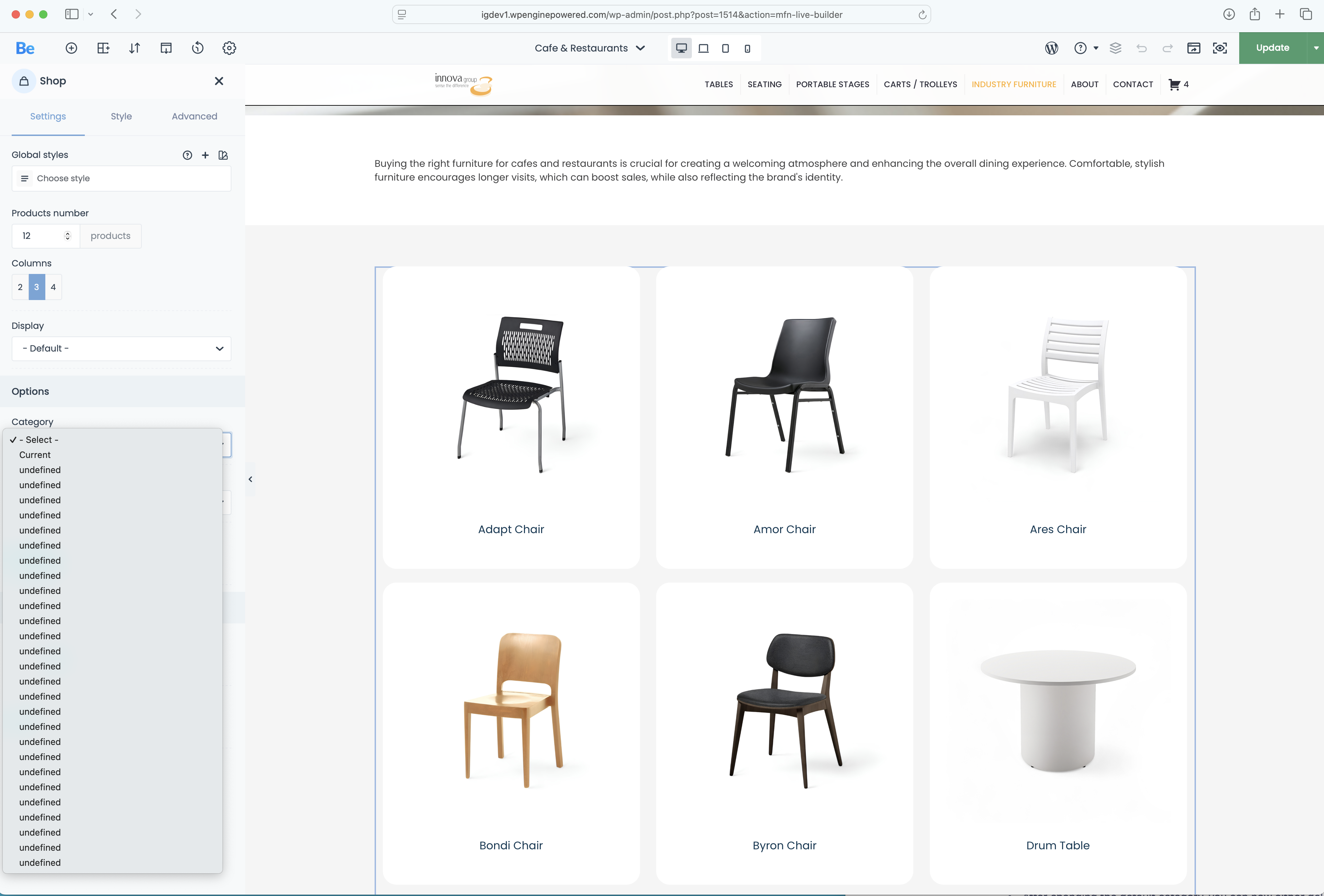
Task: Switch to the Style tab
Action: pos(121,116)
